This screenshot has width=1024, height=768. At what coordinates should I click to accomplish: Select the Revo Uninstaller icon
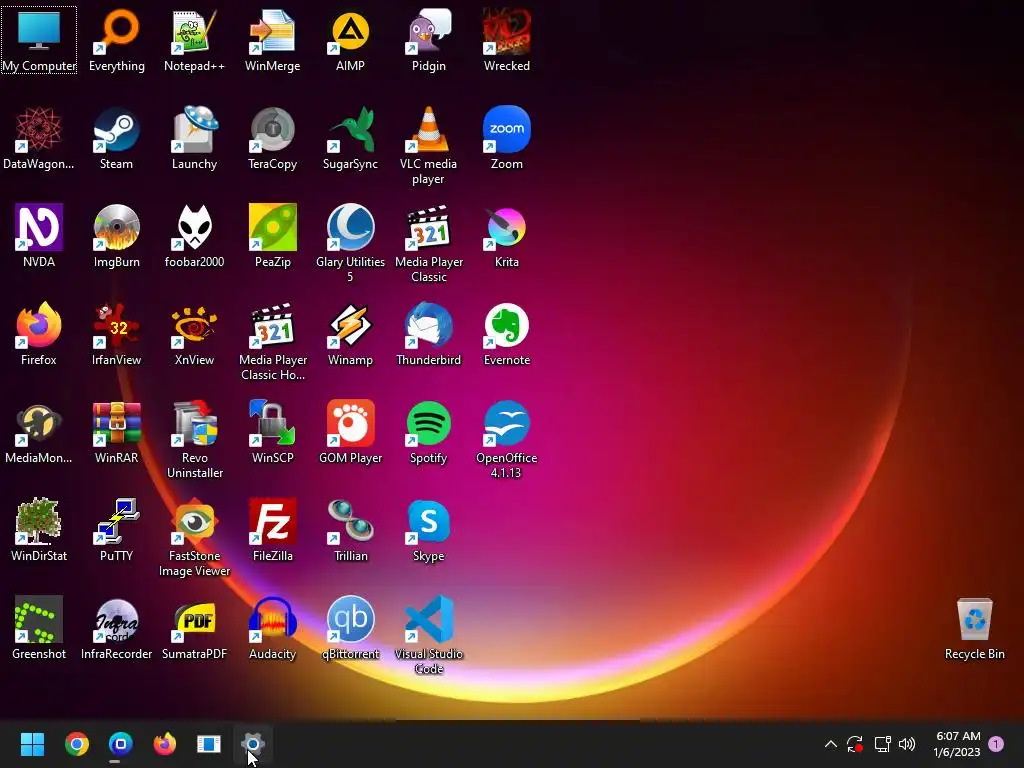[x=195, y=423]
